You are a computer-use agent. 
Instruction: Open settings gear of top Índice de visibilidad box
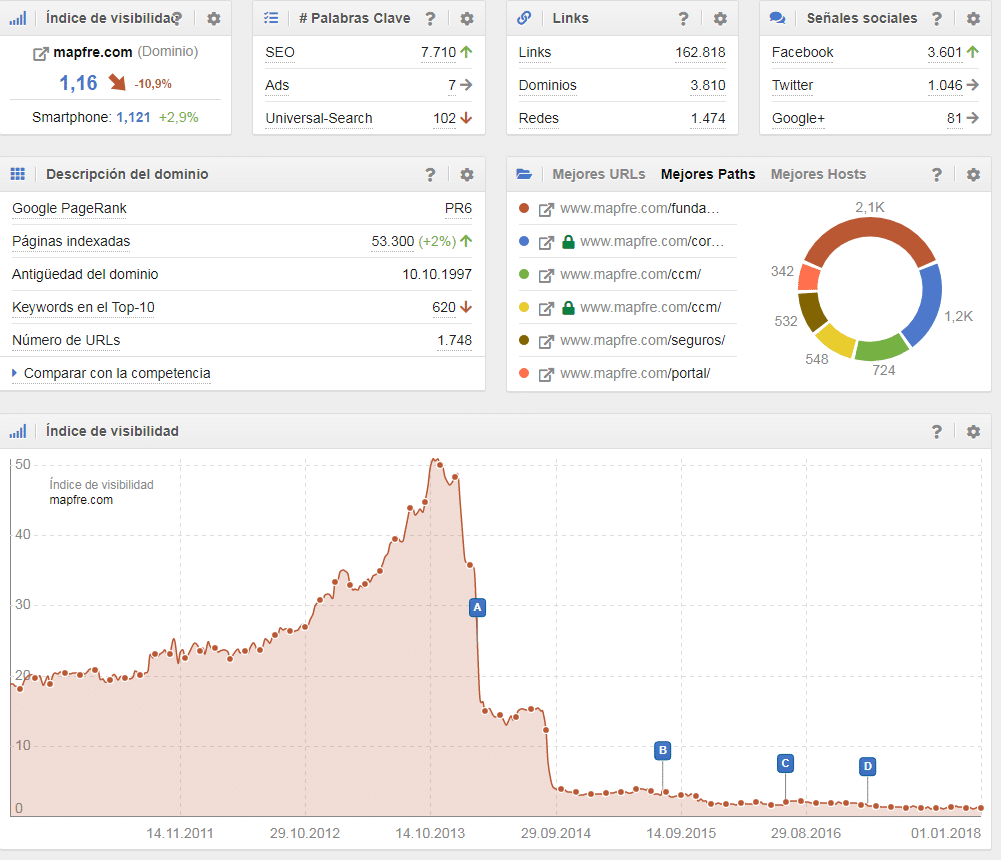(214, 19)
